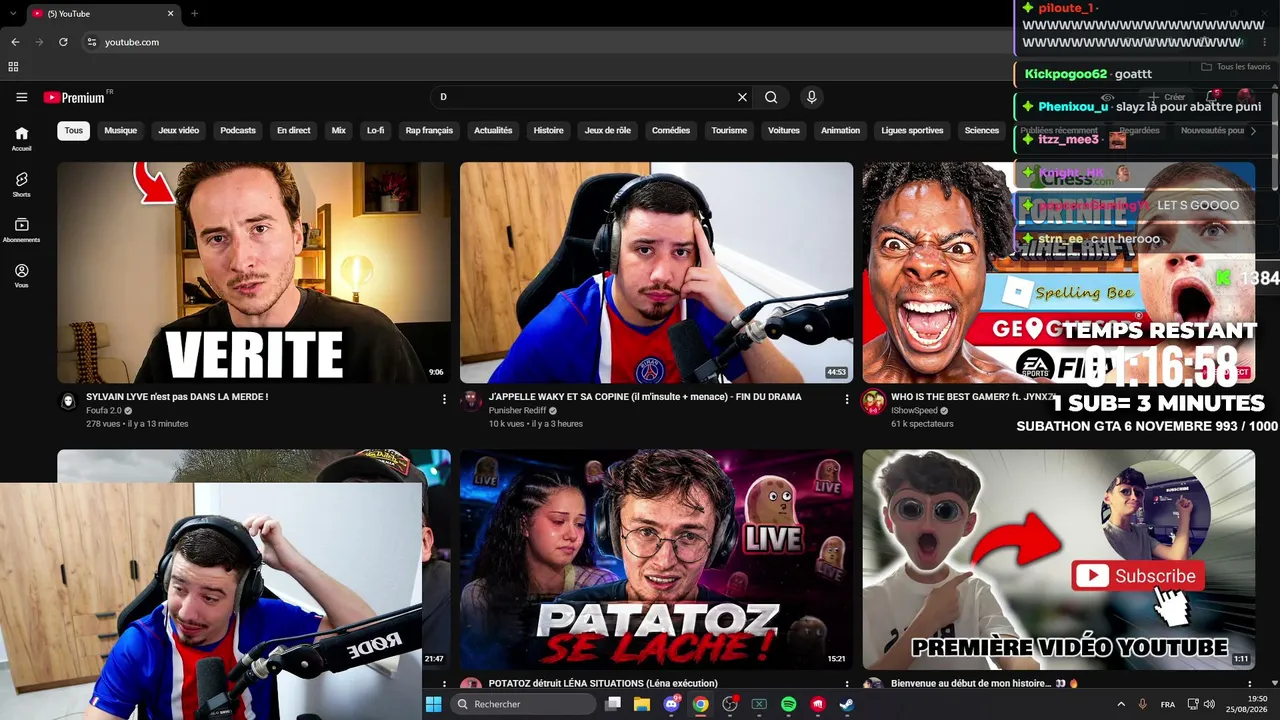Expand the Chrome tab search chevron
Screen dimensions: 1280x720
point(11,13)
